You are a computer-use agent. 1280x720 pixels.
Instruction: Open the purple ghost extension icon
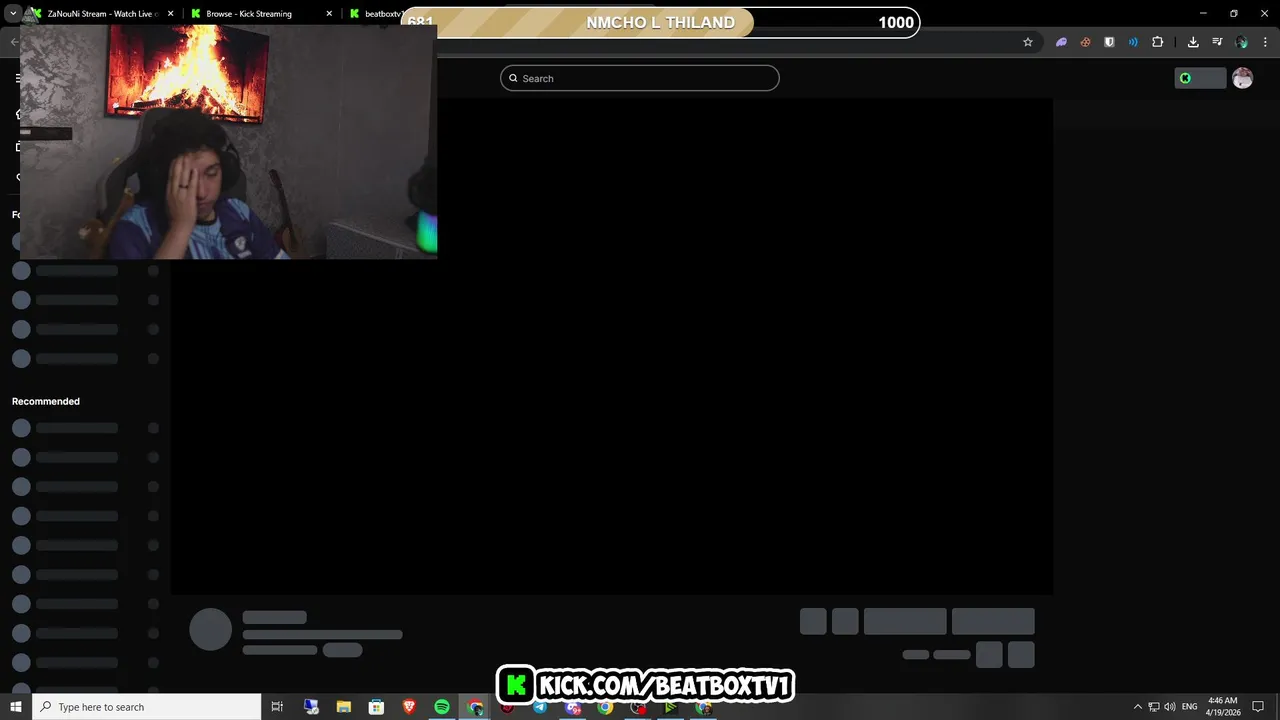(1061, 42)
